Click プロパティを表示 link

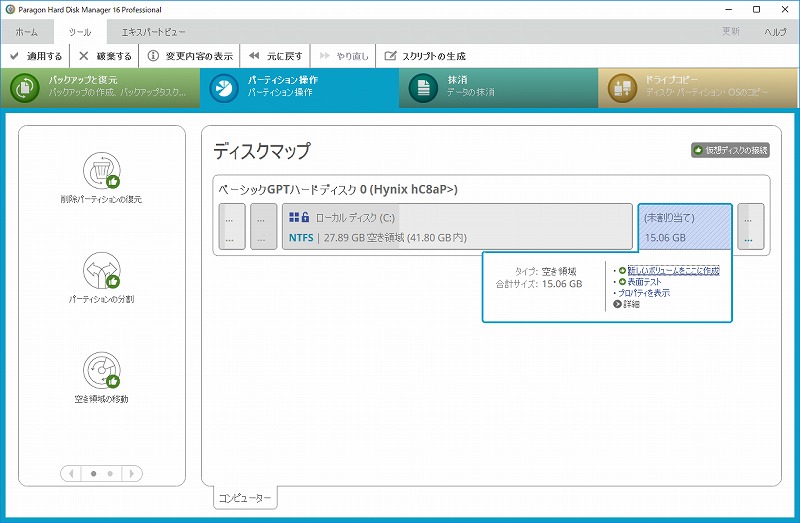(644, 293)
